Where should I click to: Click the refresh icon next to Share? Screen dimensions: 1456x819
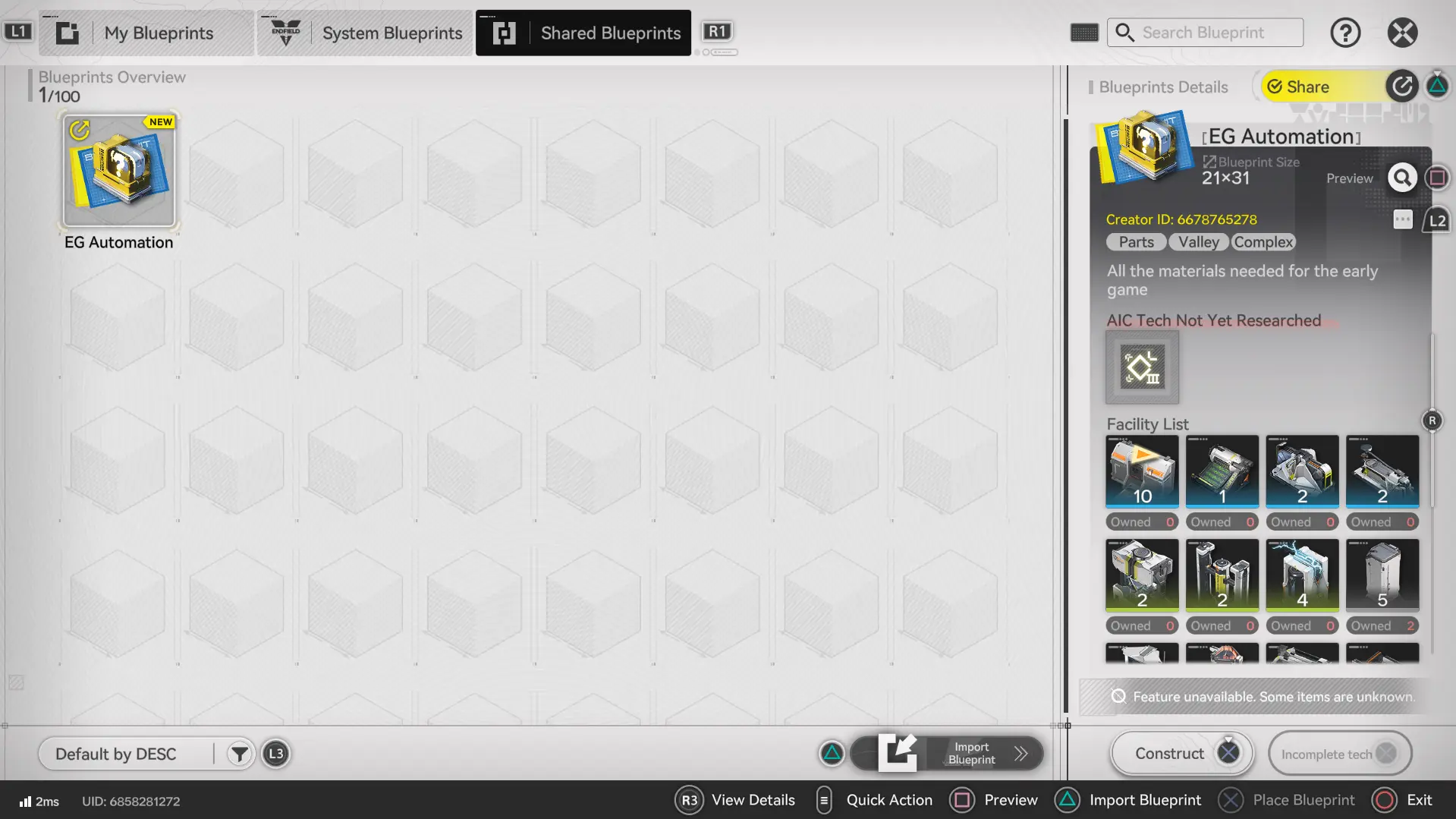tap(1402, 87)
